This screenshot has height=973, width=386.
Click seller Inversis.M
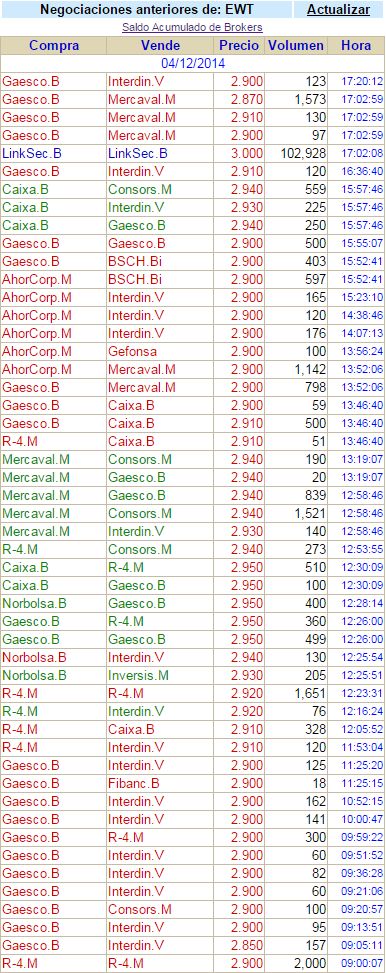[x=138, y=675]
